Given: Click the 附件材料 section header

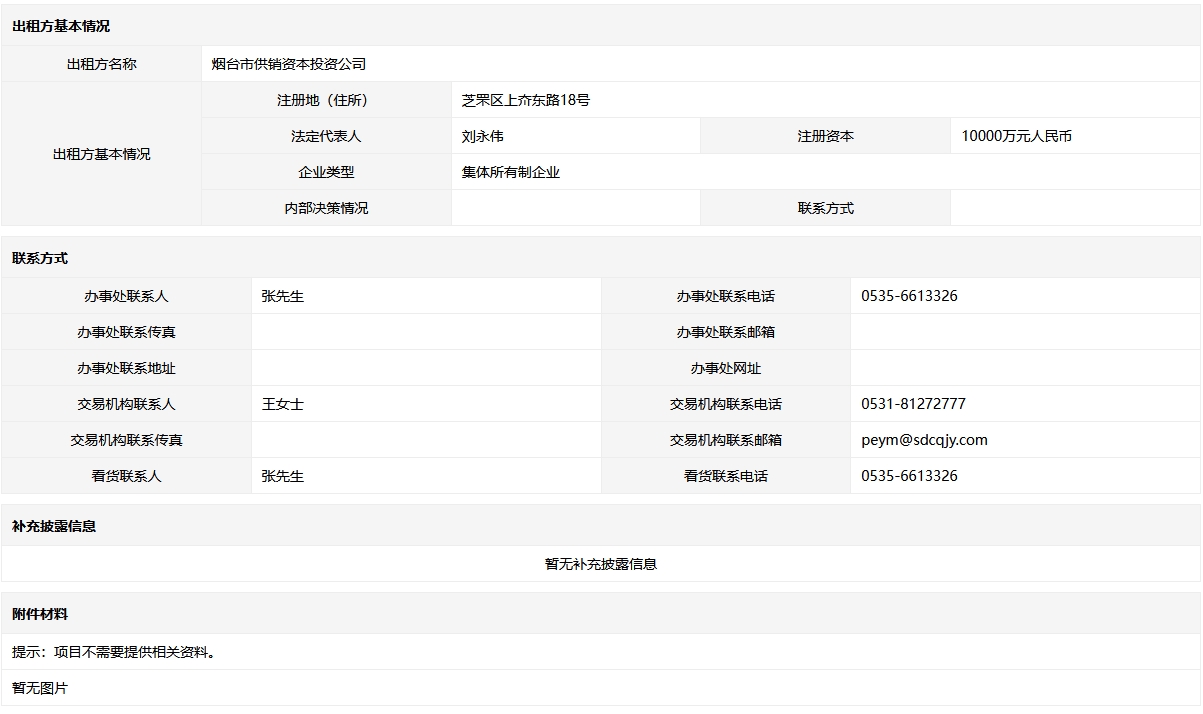Looking at the screenshot, I should coord(40,614).
